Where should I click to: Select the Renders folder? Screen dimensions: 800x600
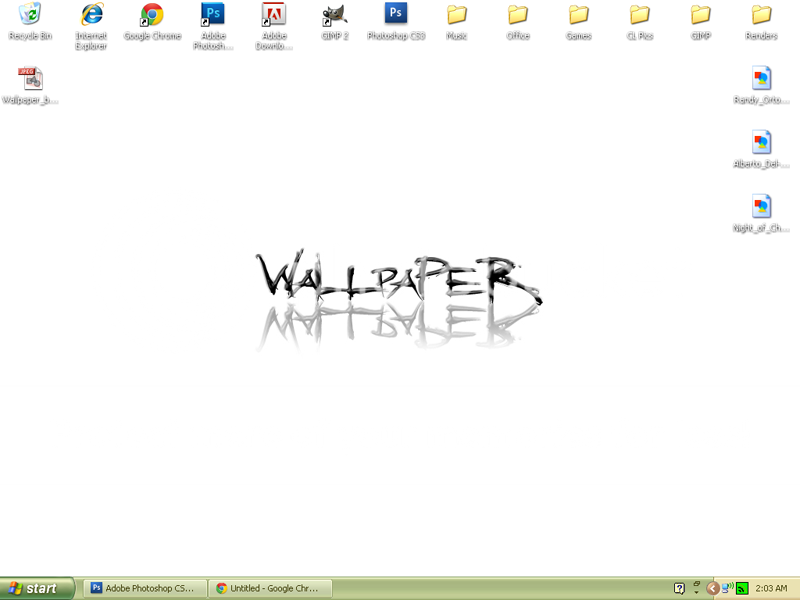tap(762, 15)
